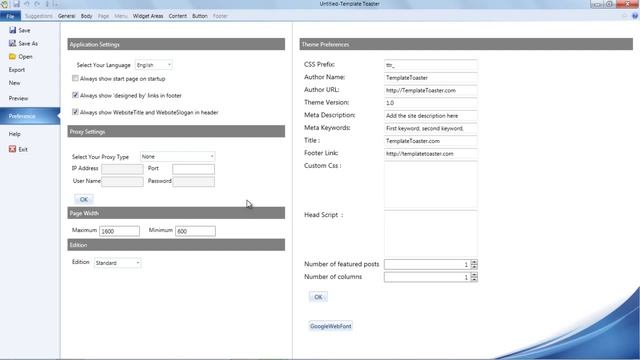The image size is (640, 360).
Task: Toggle 'Always show start page on startup'
Action: tap(75, 78)
